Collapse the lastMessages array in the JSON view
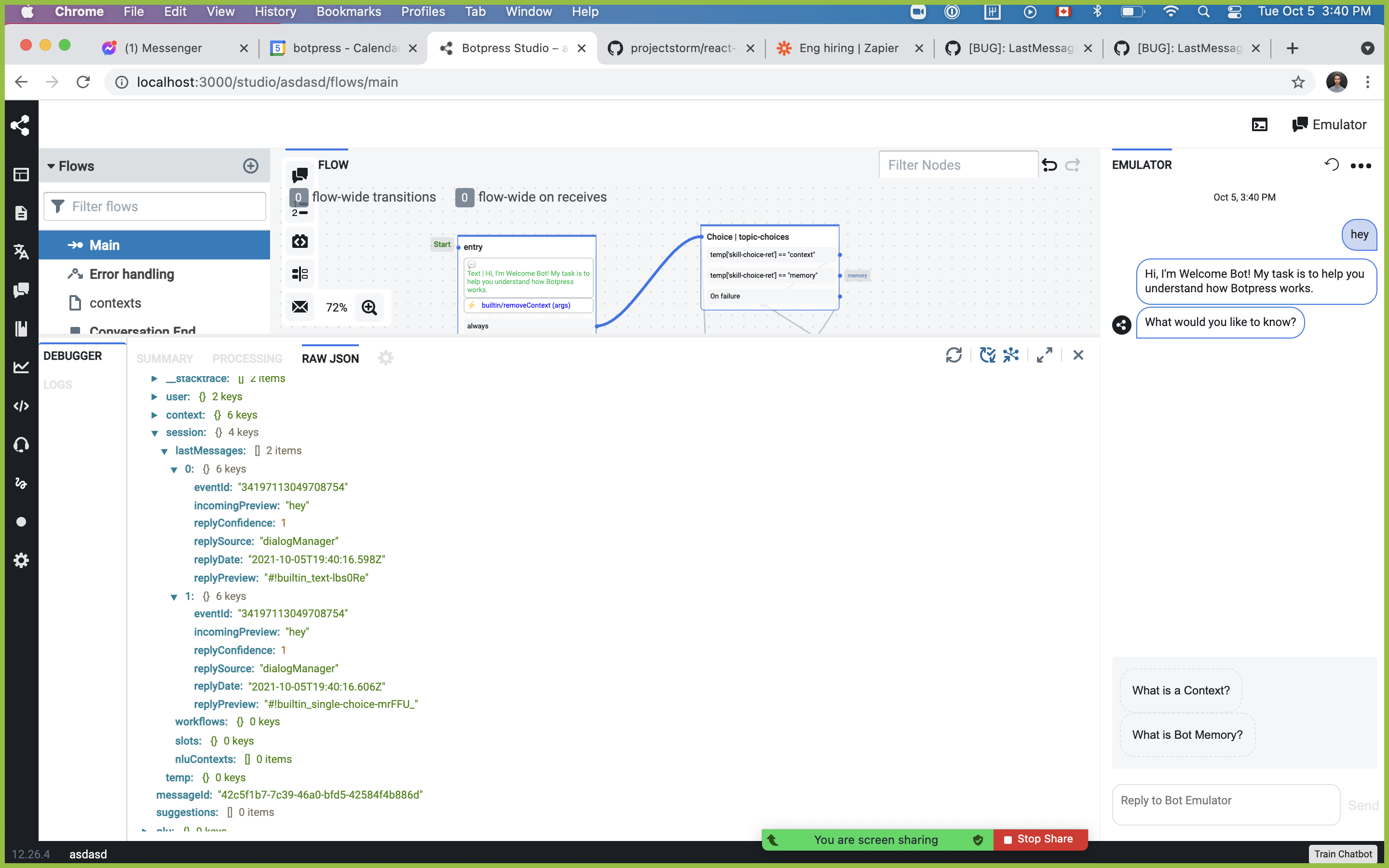 click(x=165, y=451)
